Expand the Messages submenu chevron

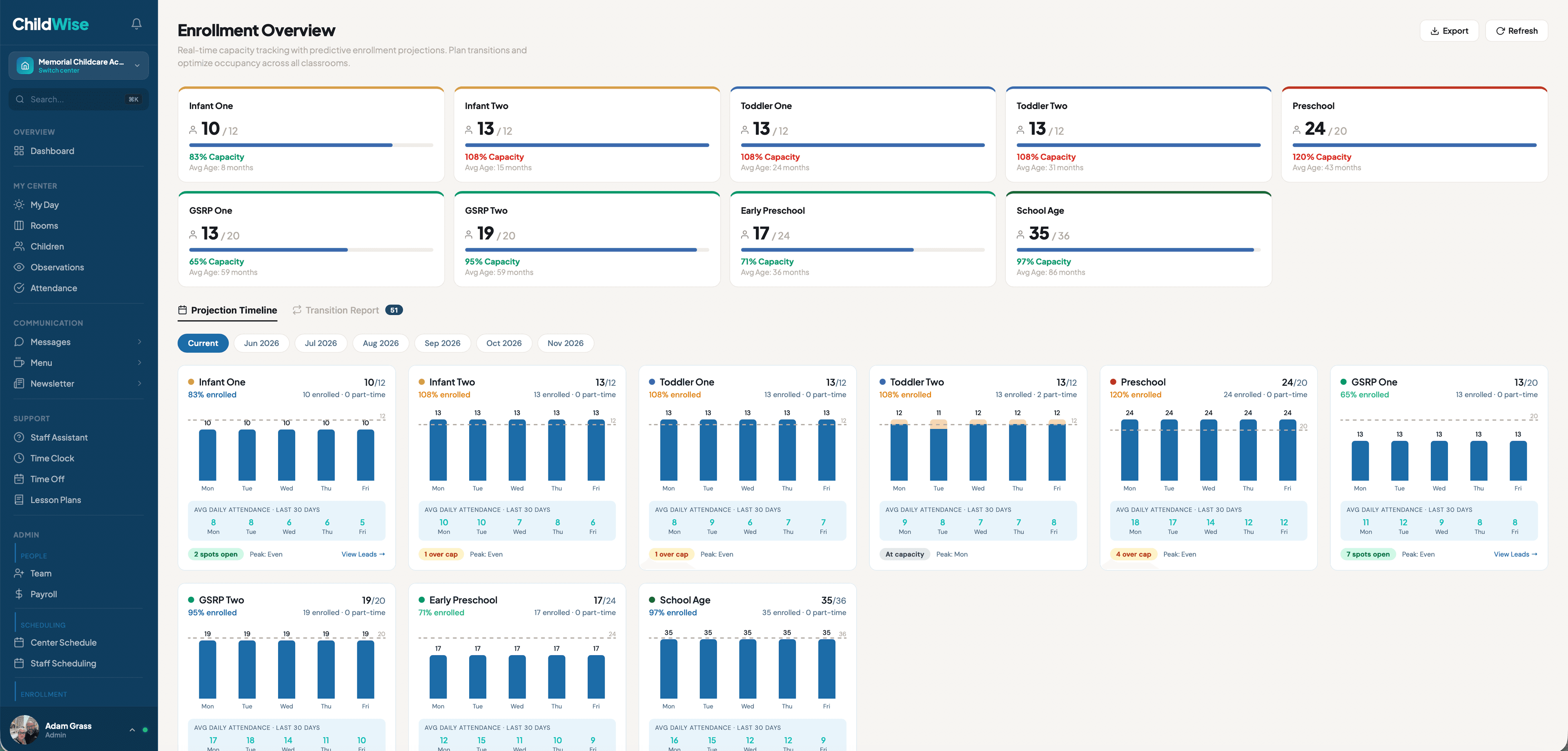pyautogui.click(x=139, y=342)
